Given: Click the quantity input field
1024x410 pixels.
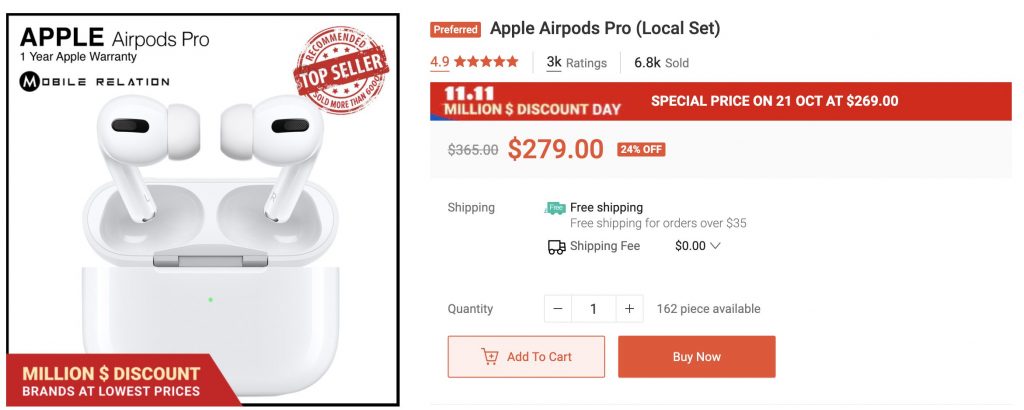Looking at the screenshot, I should [x=593, y=309].
